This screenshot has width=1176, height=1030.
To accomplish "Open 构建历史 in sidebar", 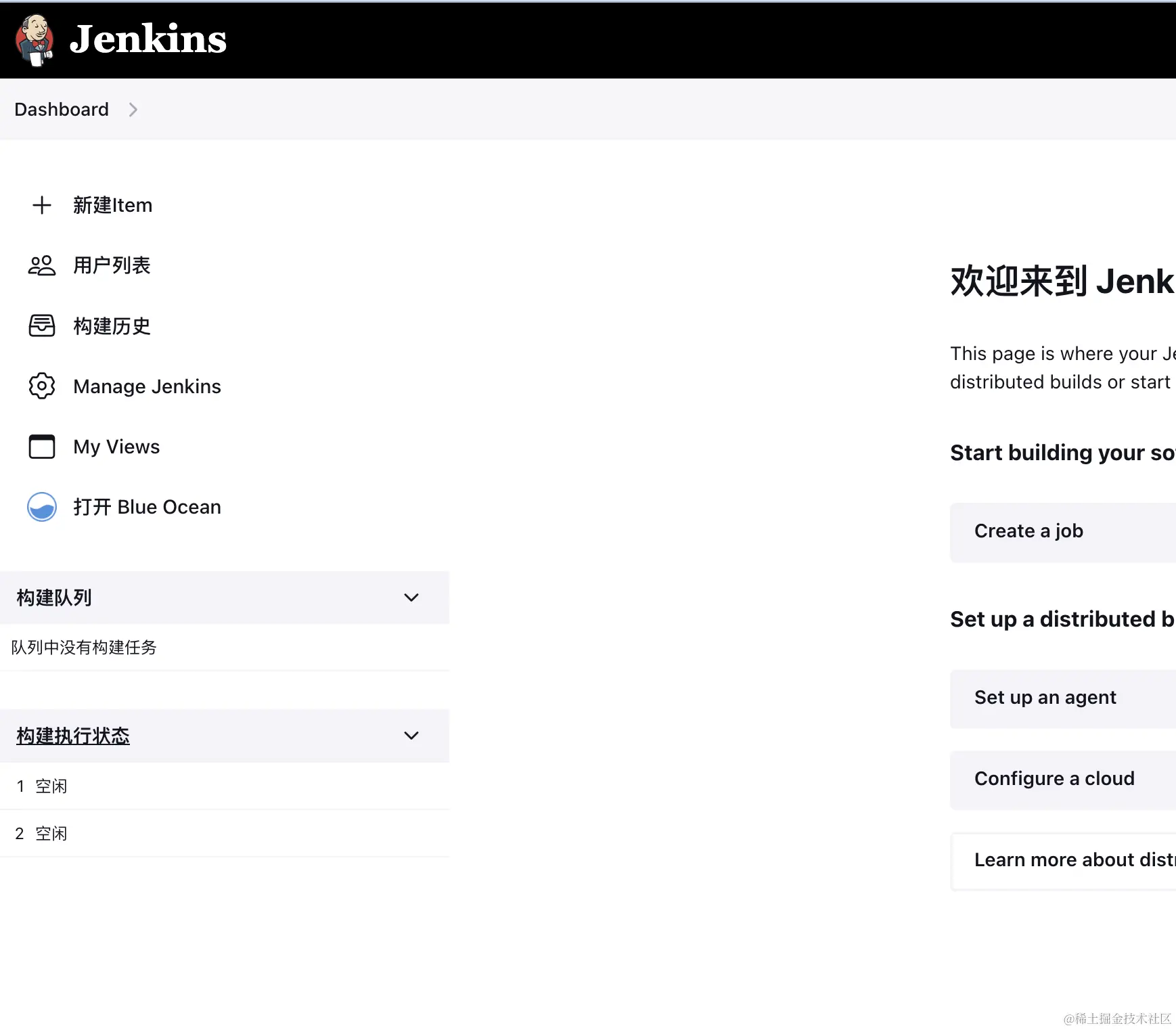I will click(x=112, y=326).
